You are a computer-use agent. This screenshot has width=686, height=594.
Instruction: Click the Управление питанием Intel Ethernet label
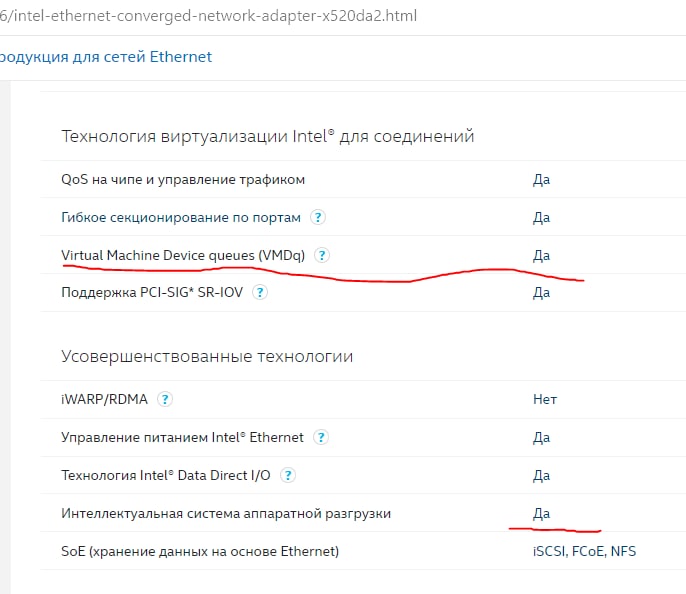point(182,437)
